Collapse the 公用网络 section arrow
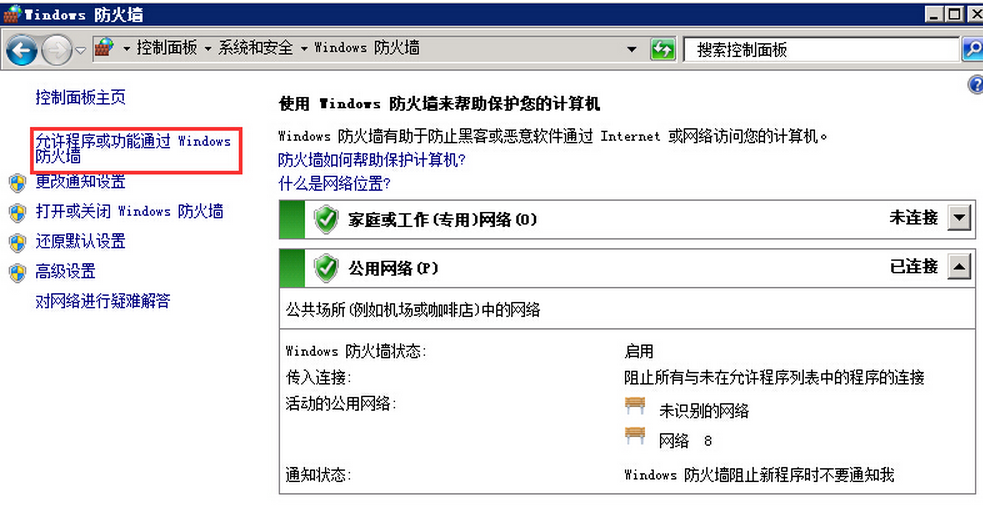983x528 pixels. 959,267
